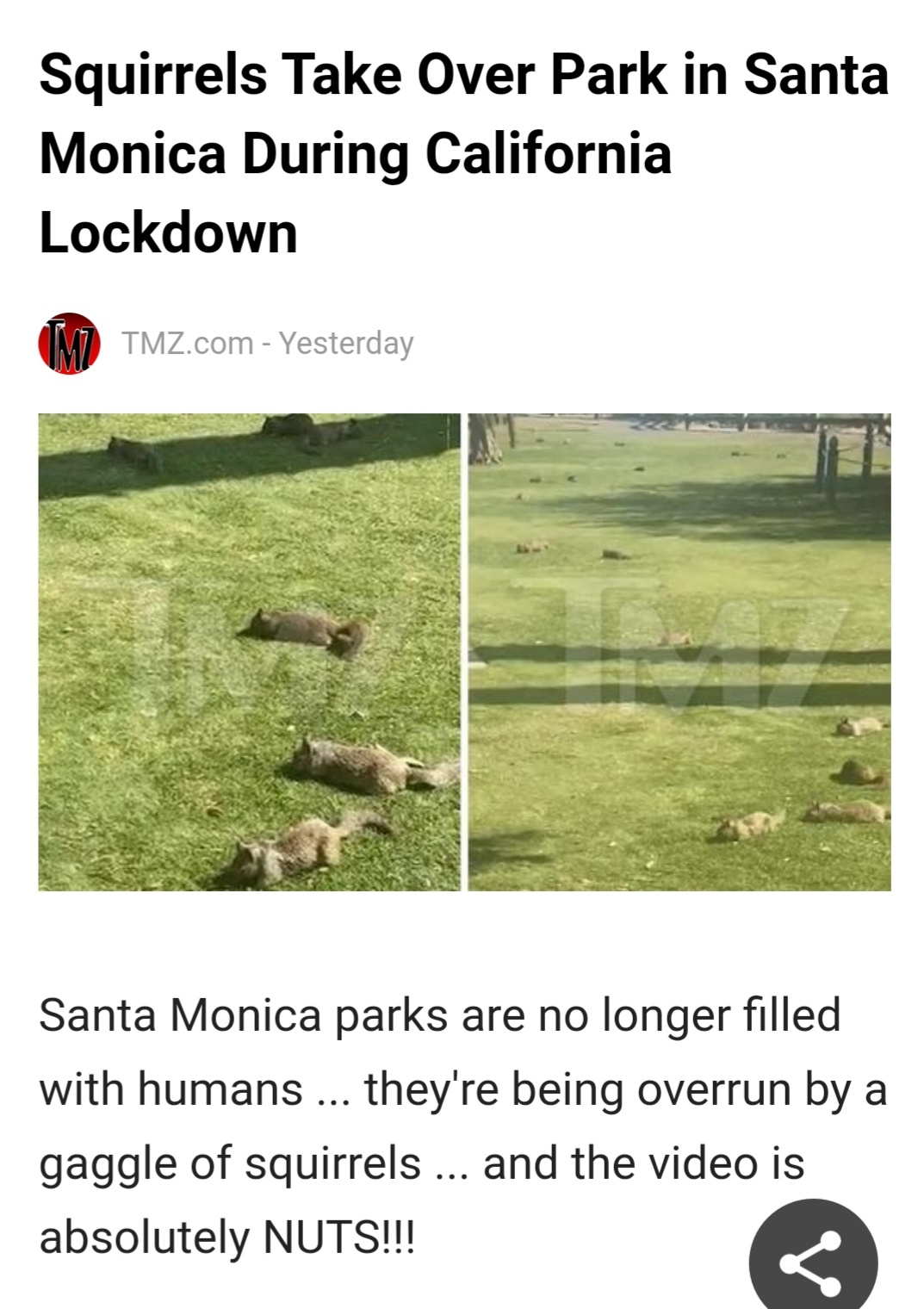Select the word Lockdown in the headline
The height and width of the screenshot is (1309, 924).
169,233
